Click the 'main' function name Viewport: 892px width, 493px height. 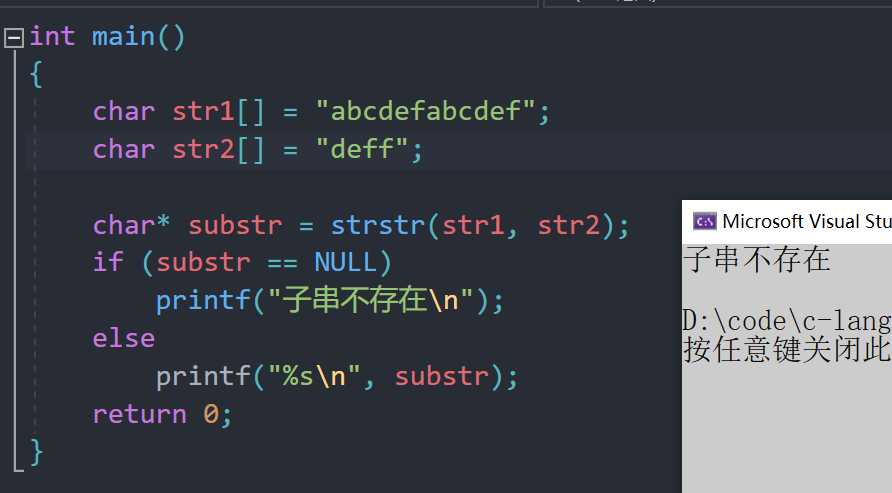click(123, 36)
